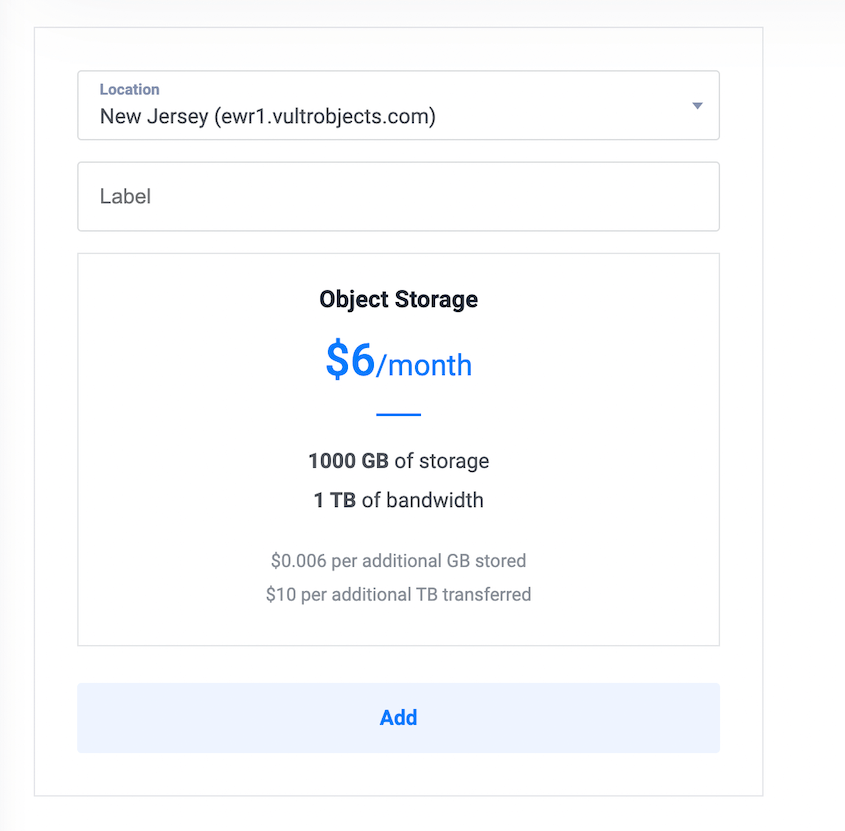Click '$10 per additional TB transferred' text
This screenshot has height=831, width=845.
399,594
